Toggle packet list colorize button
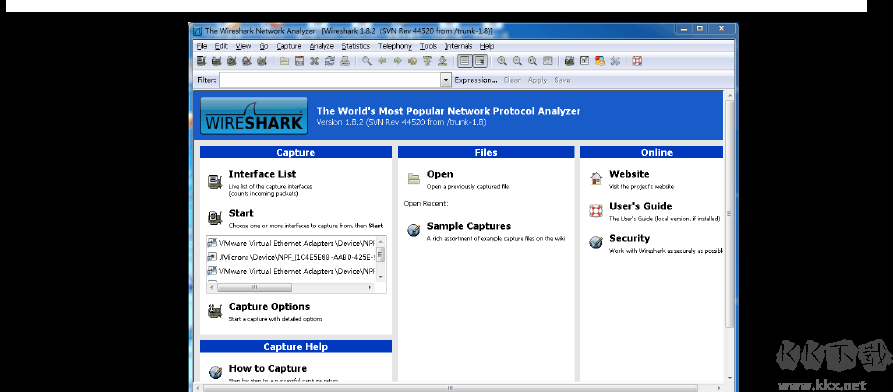 tap(465, 61)
